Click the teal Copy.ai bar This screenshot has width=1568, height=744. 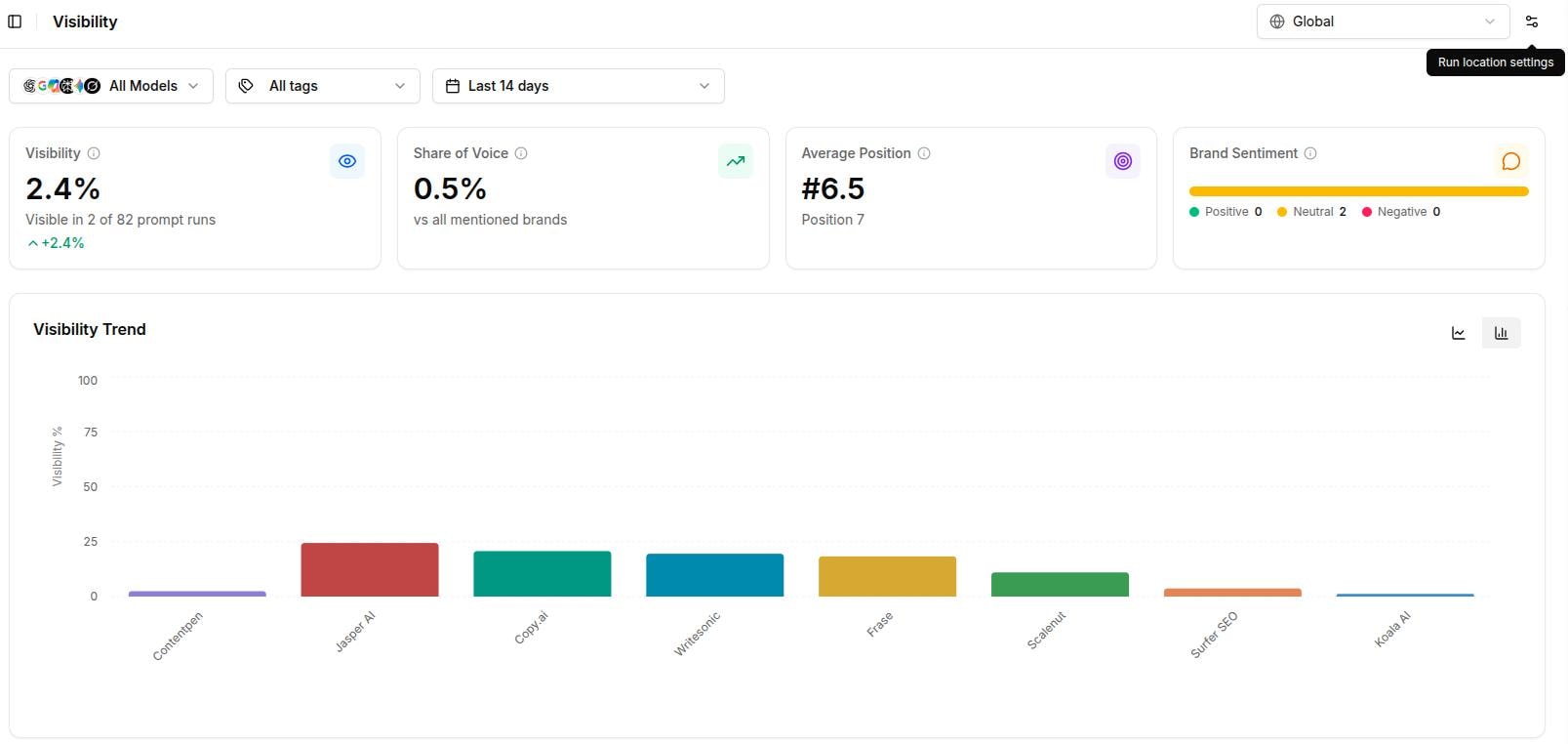tap(543, 574)
